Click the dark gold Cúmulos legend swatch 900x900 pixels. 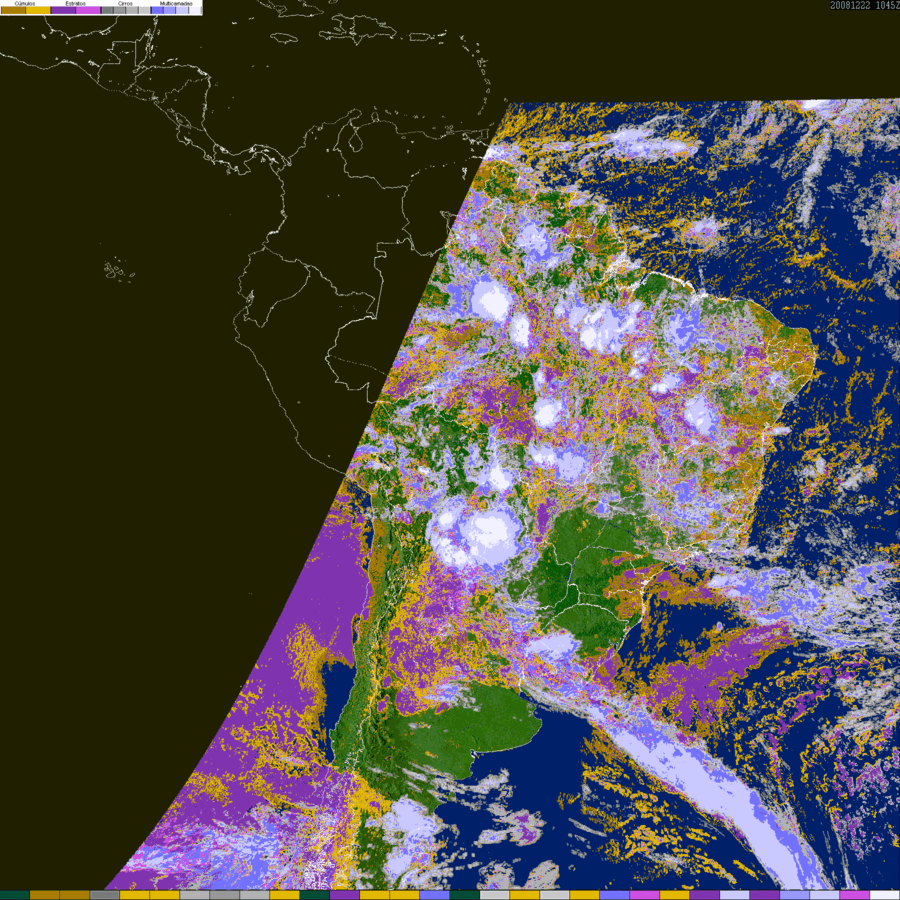pos(13,10)
